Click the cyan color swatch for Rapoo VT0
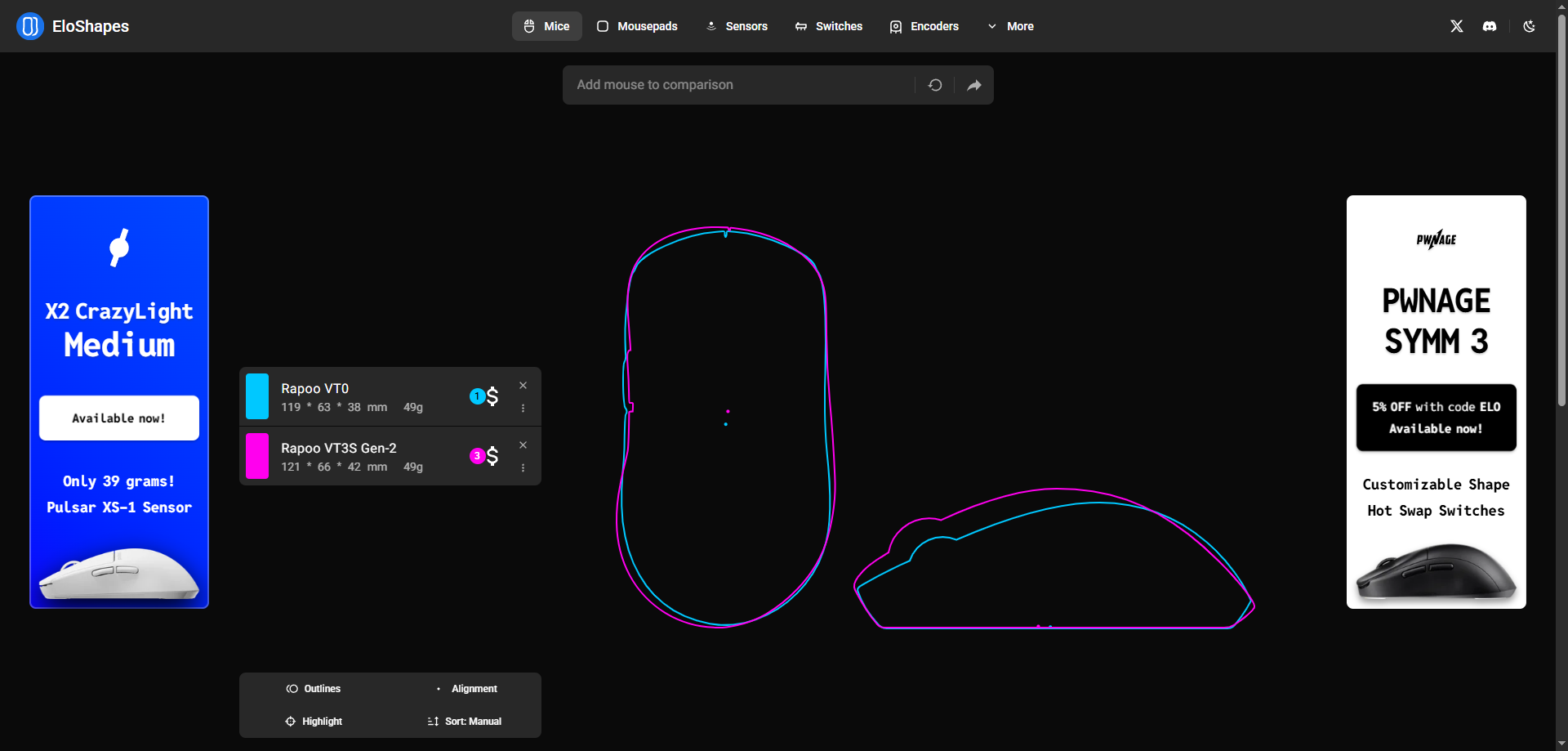This screenshot has height=751, width=1568. point(257,396)
